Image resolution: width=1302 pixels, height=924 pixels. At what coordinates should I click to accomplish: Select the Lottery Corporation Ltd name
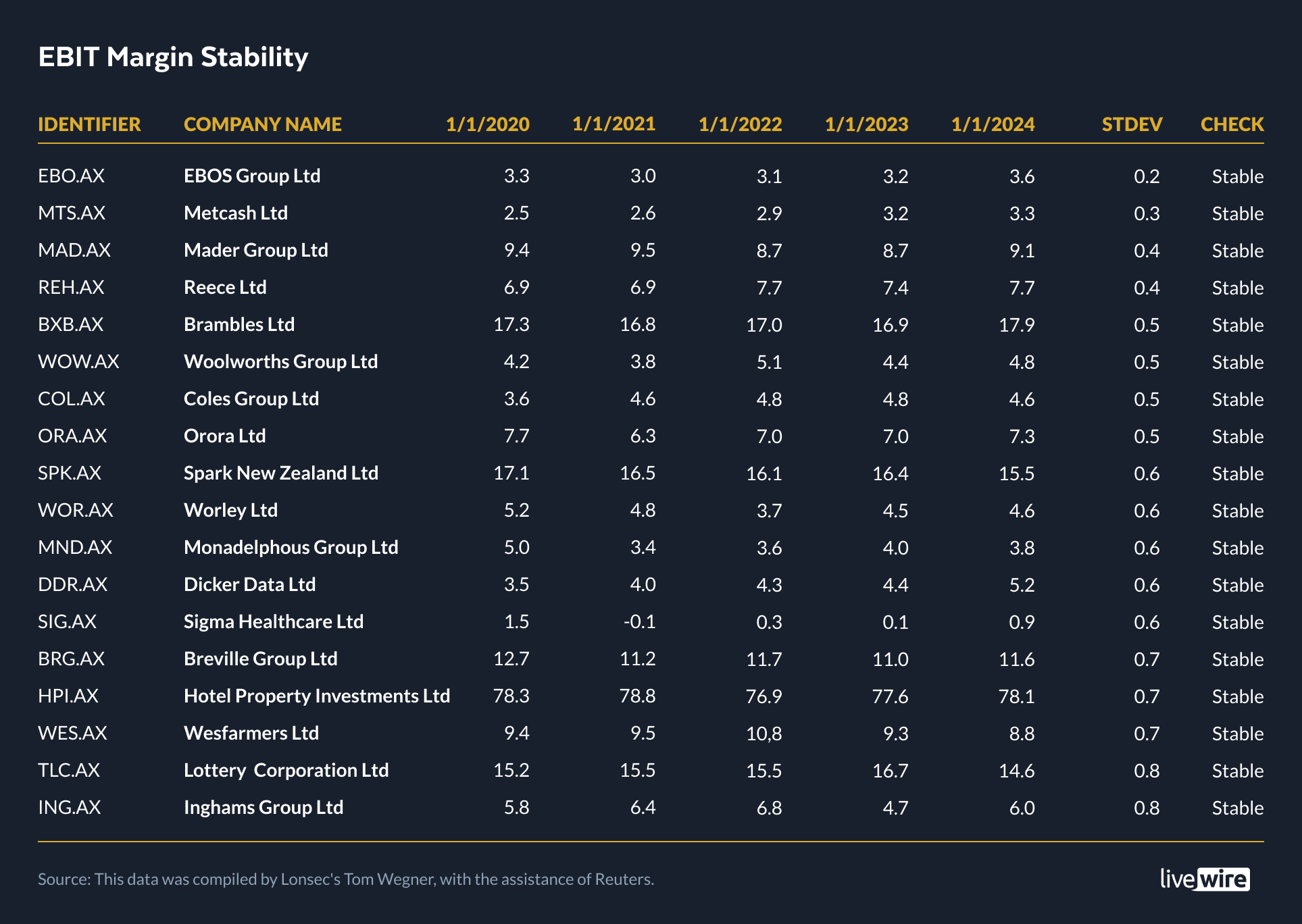click(x=286, y=771)
